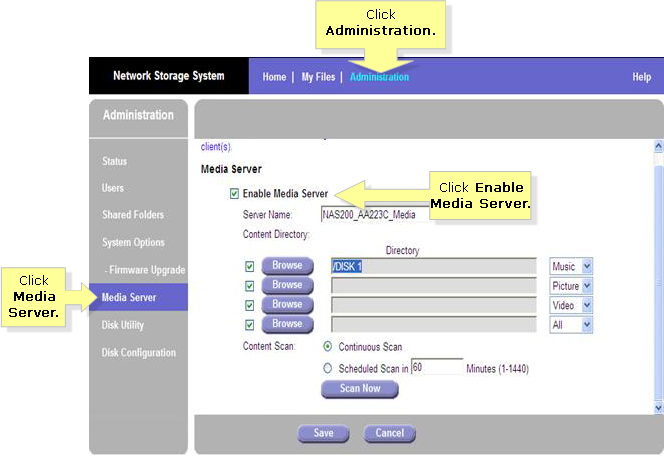Browse for the Picture row directory
664x456 pixels.
288,285
